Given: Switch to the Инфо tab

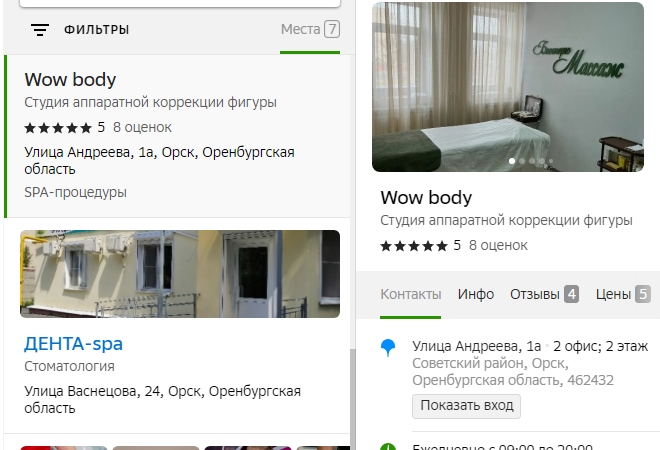Looking at the screenshot, I should click(x=476, y=294).
